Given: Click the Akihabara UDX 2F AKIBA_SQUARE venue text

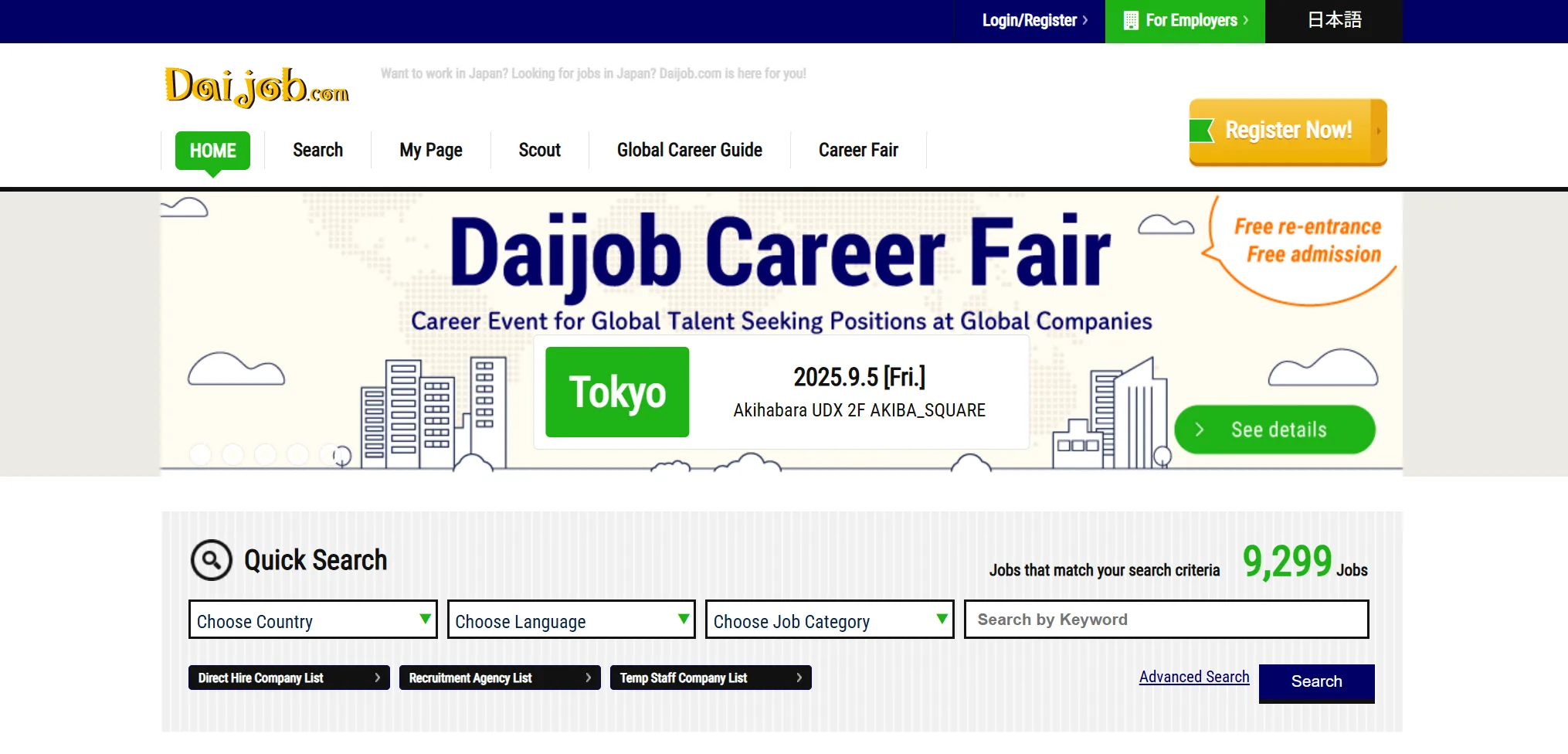Looking at the screenshot, I should (x=859, y=410).
